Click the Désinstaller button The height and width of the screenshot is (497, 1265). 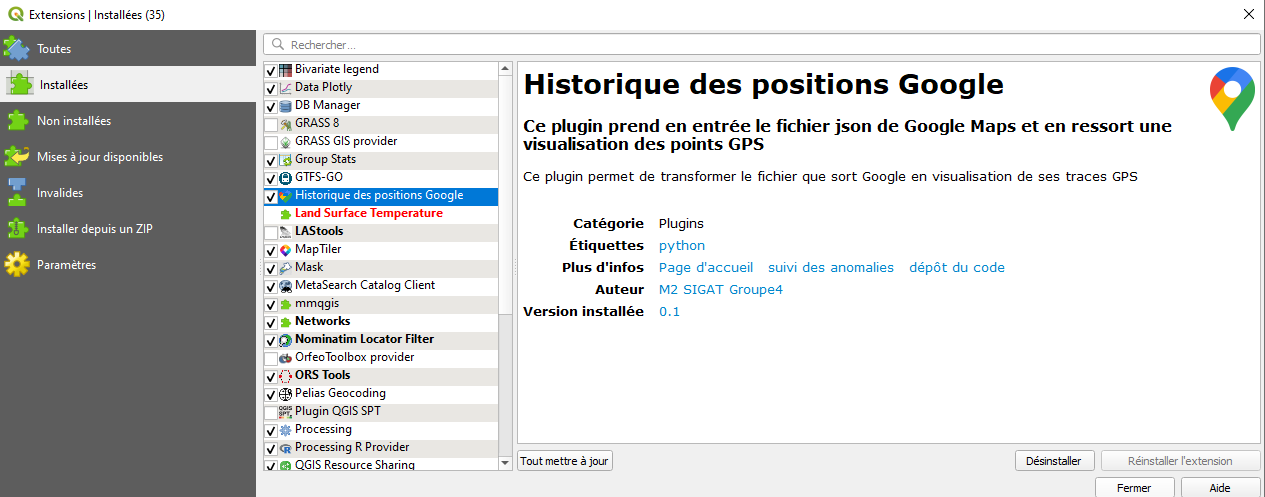[1054, 461]
